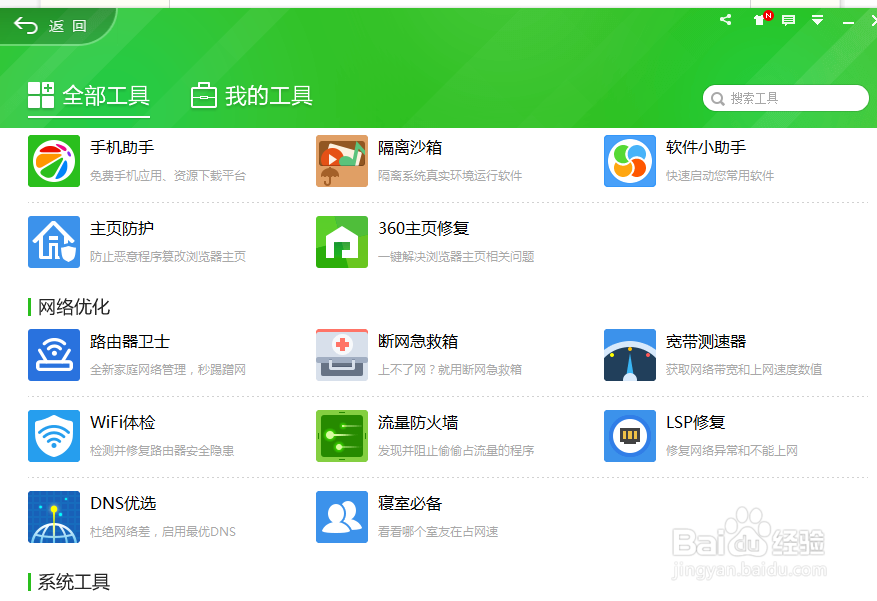This screenshot has height=601, width=877.
Task: Click the 宽带测速器 title text
Action: click(706, 342)
